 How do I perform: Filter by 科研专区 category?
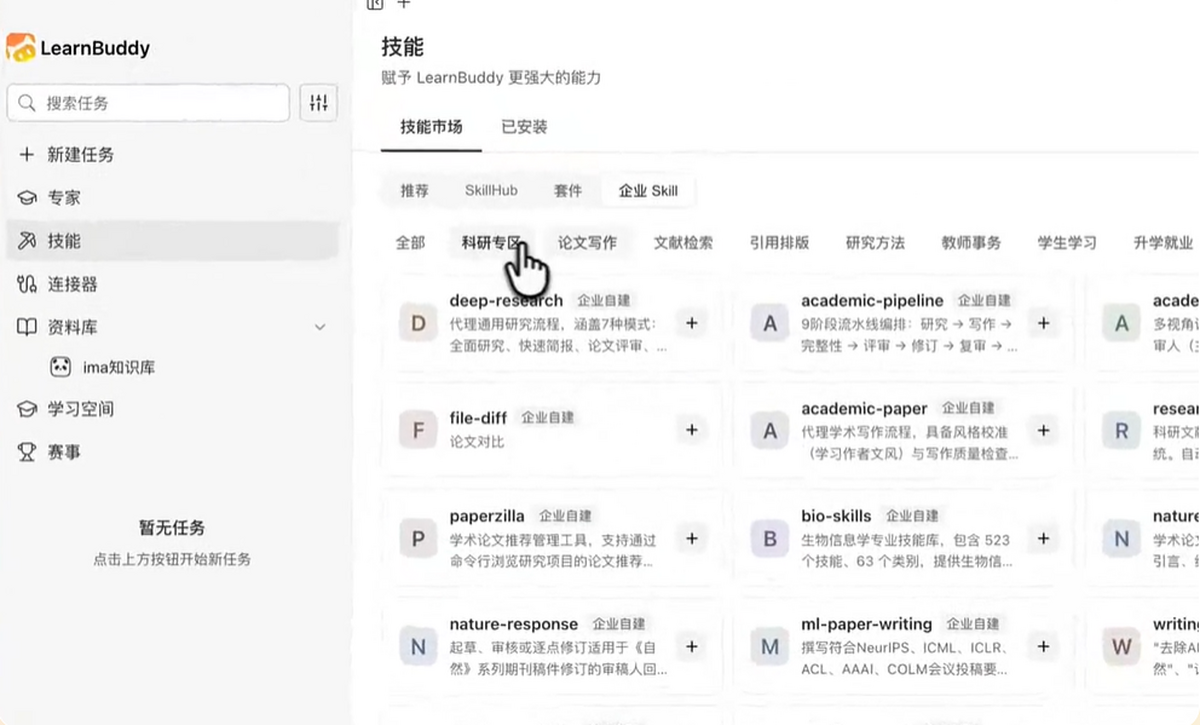491,242
